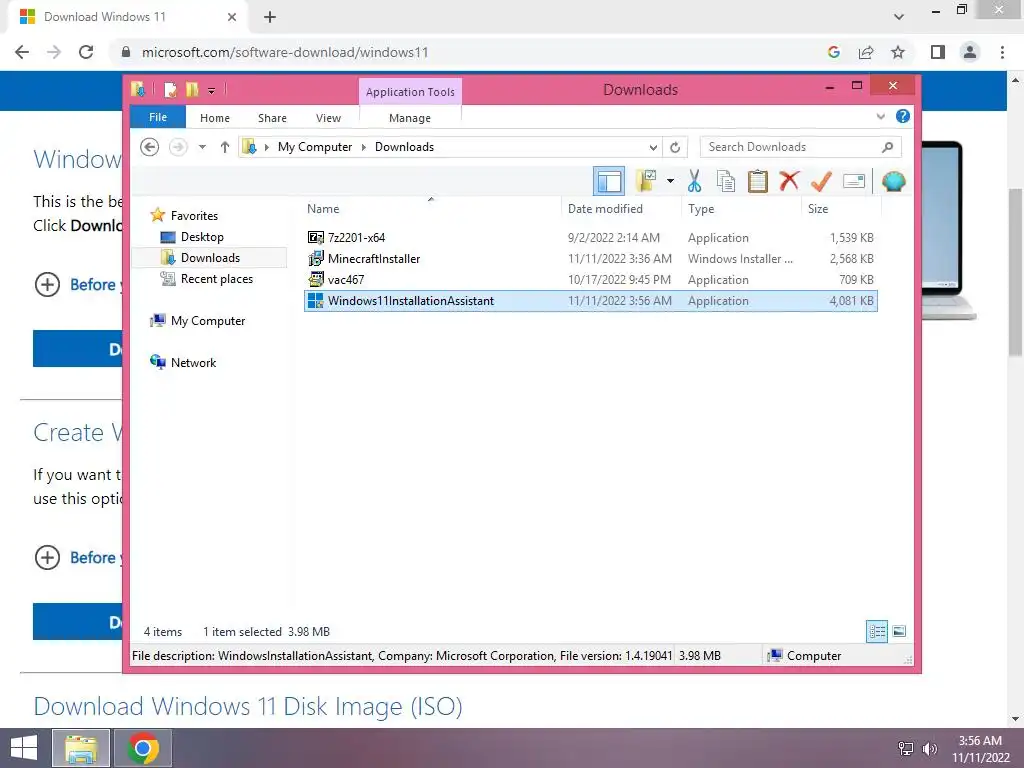Select My Computer in navigation pane

click(x=208, y=321)
